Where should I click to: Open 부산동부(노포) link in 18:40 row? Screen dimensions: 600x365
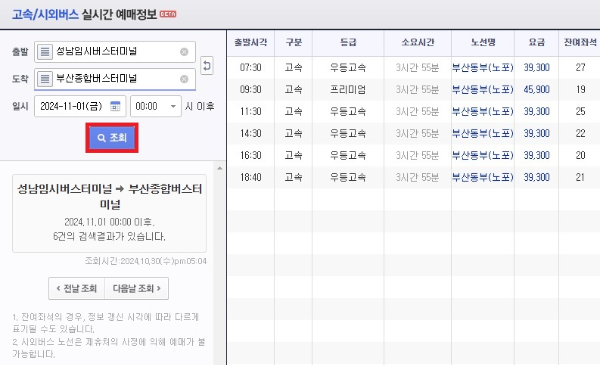click(x=483, y=178)
